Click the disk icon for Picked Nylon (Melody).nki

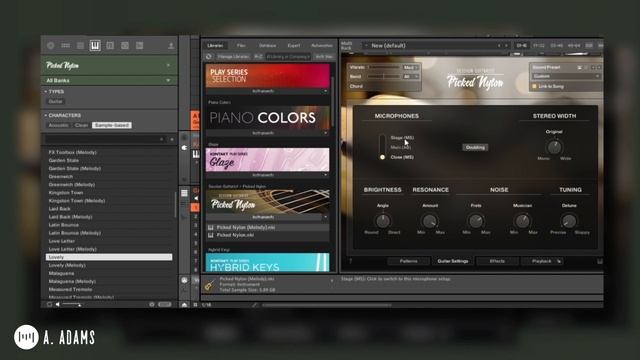(211, 227)
